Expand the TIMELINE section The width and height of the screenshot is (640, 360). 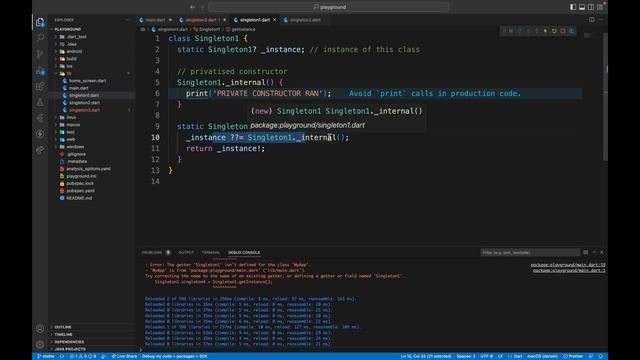pos(92,335)
